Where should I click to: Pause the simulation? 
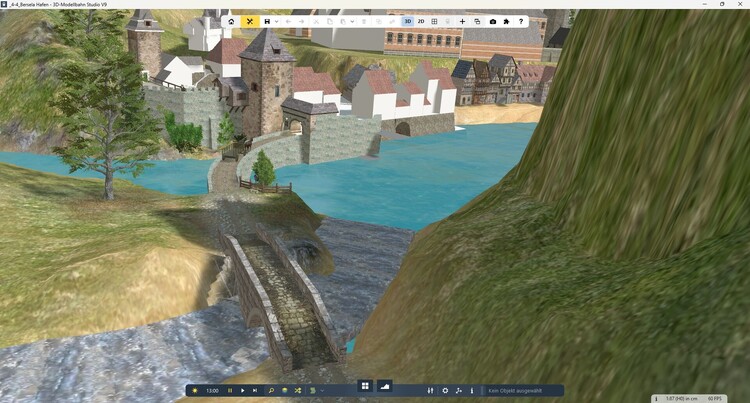[x=230, y=390]
